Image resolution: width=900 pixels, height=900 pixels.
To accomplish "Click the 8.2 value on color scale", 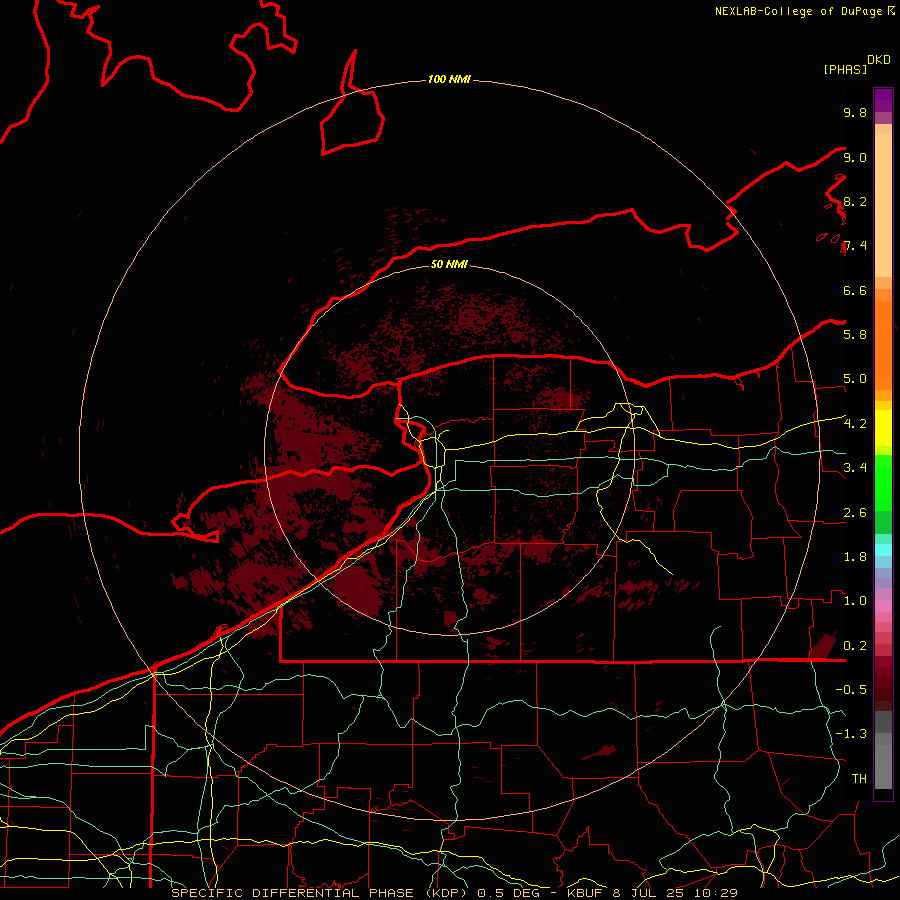I will [x=855, y=201].
